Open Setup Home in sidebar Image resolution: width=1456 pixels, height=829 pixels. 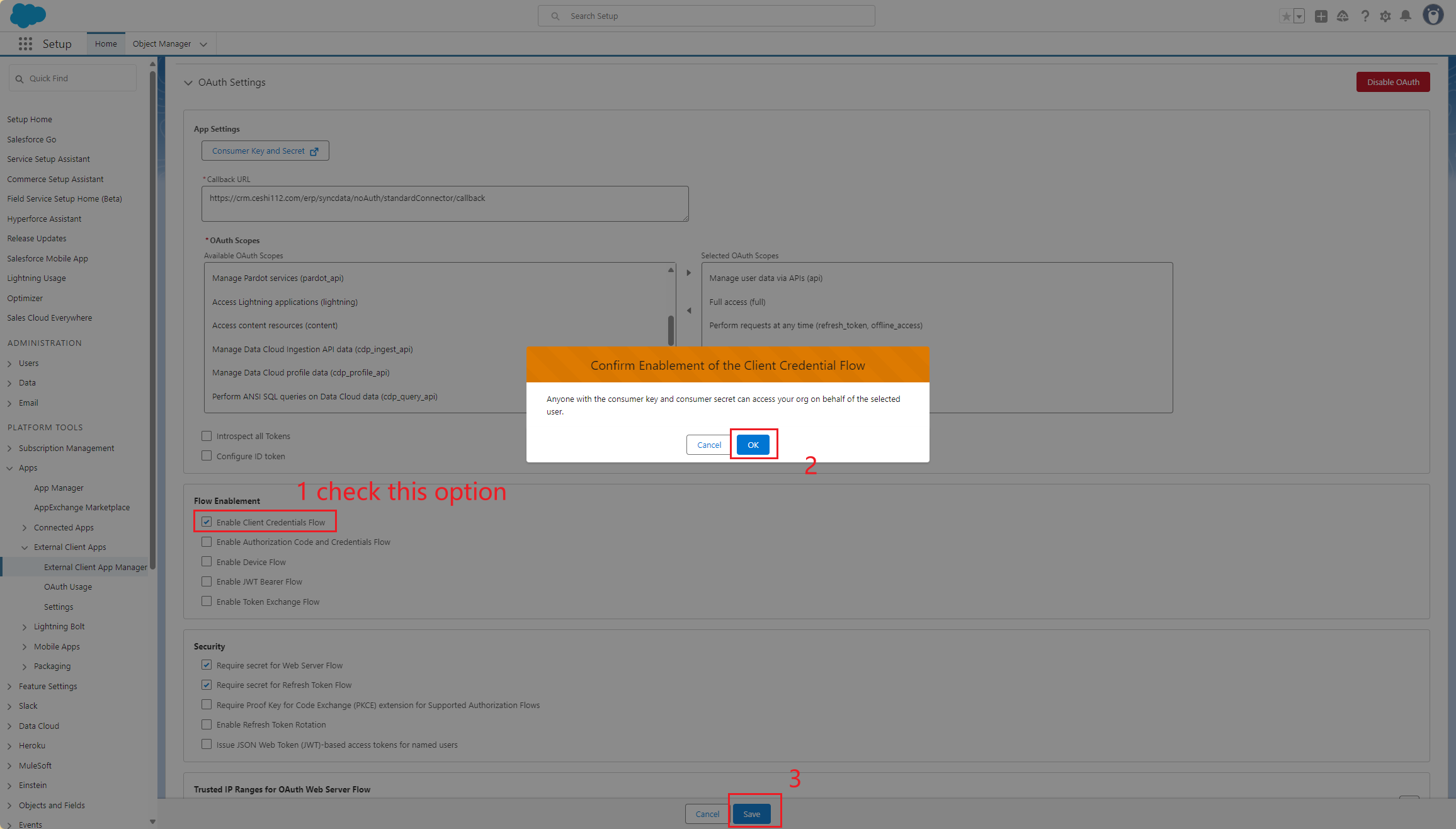tap(30, 119)
